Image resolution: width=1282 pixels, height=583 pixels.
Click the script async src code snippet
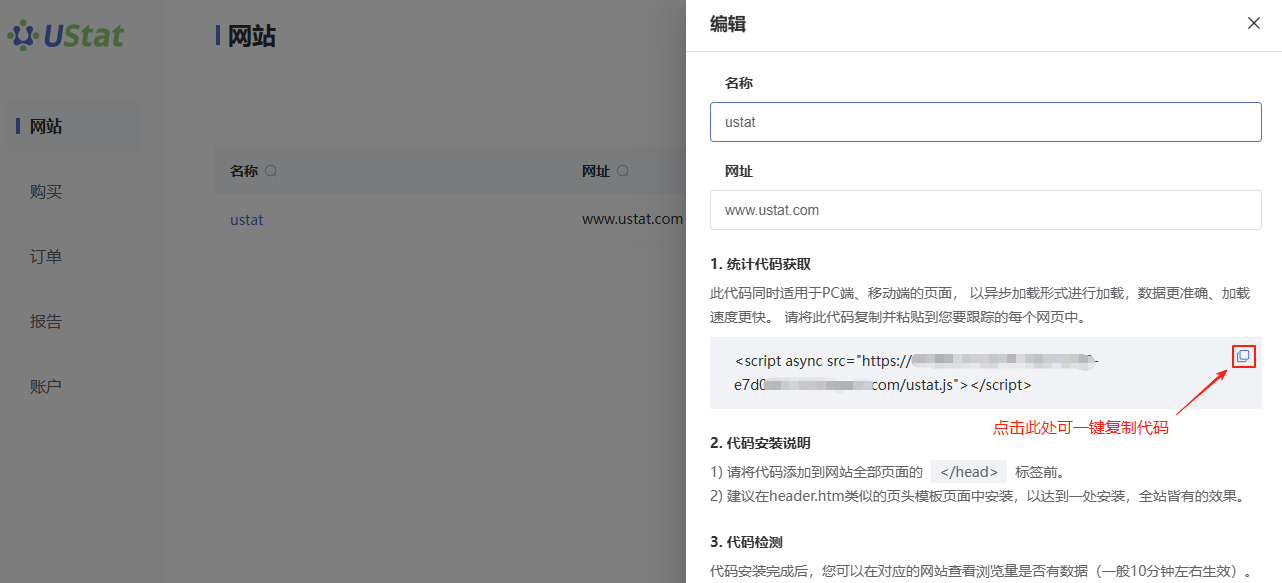(917, 372)
